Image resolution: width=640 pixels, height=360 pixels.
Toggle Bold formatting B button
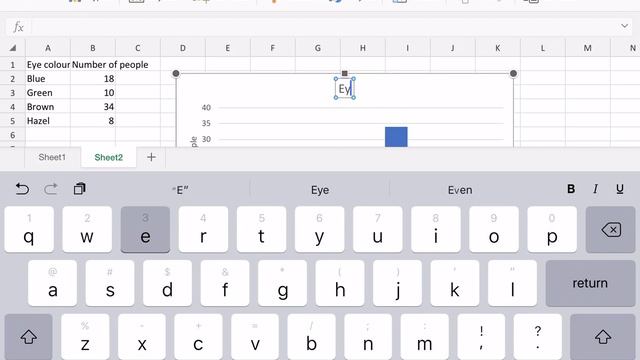571,189
